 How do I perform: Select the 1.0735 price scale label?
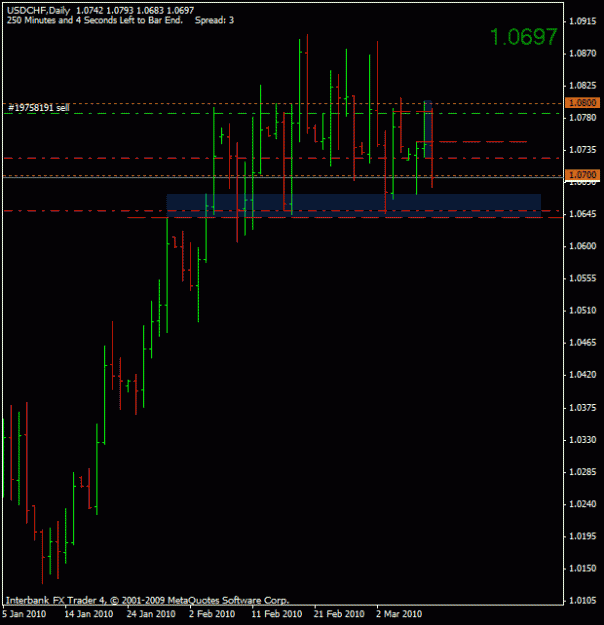pos(582,150)
